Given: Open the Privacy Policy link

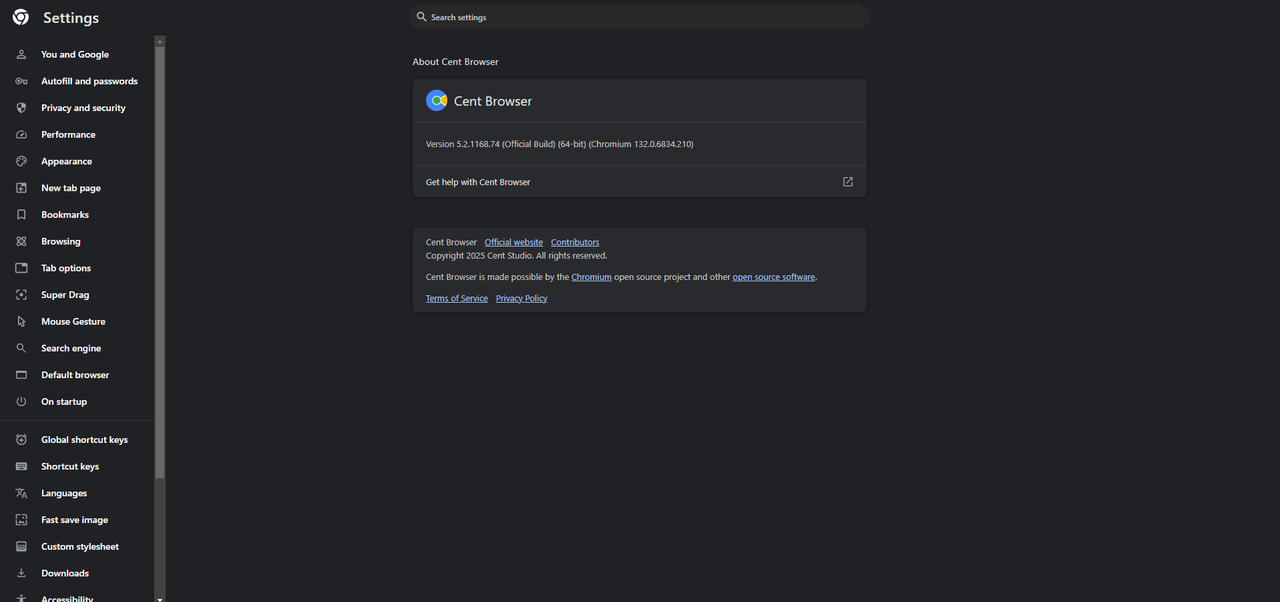Looking at the screenshot, I should (x=521, y=298).
